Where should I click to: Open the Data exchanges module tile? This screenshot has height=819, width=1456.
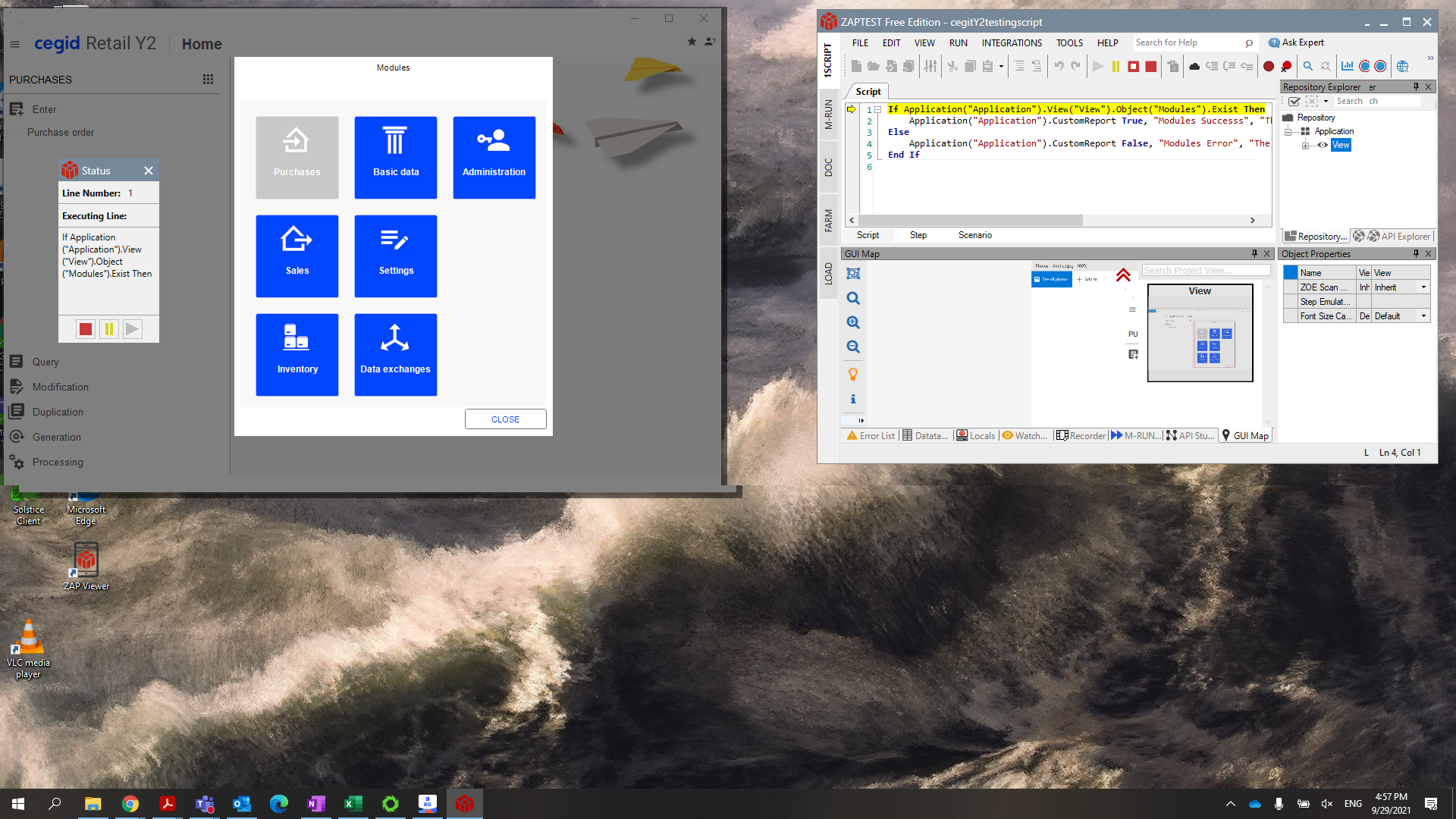pos(395,355)
